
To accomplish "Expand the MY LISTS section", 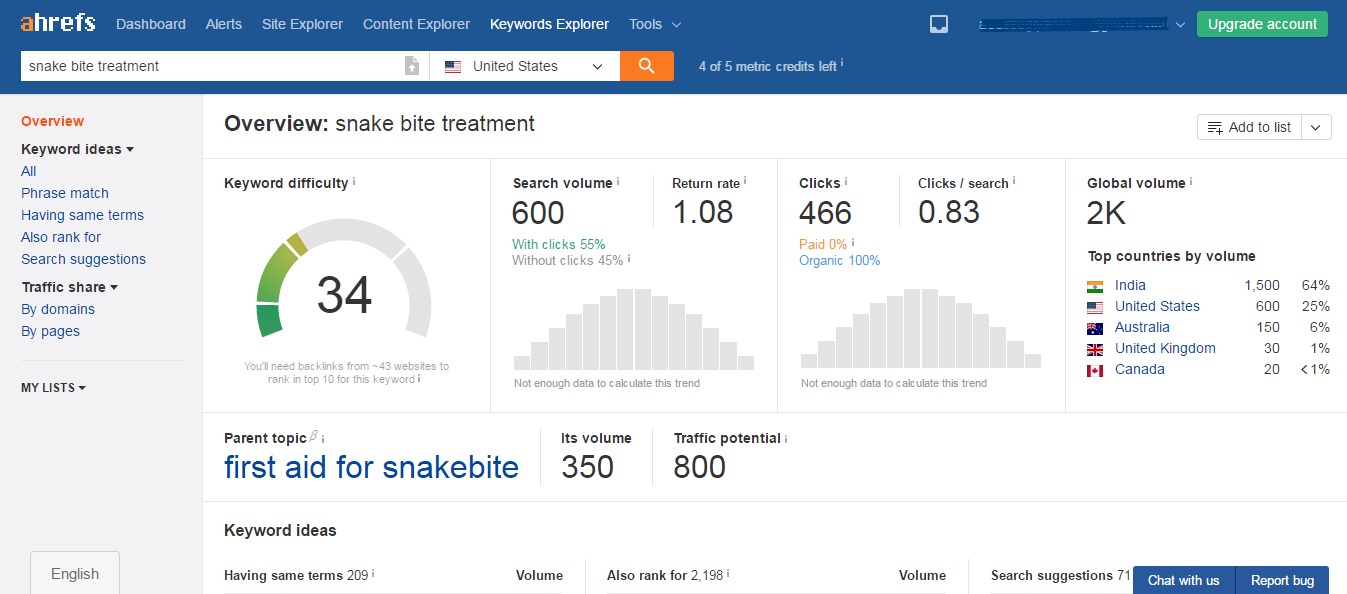I will click(53, 387).
